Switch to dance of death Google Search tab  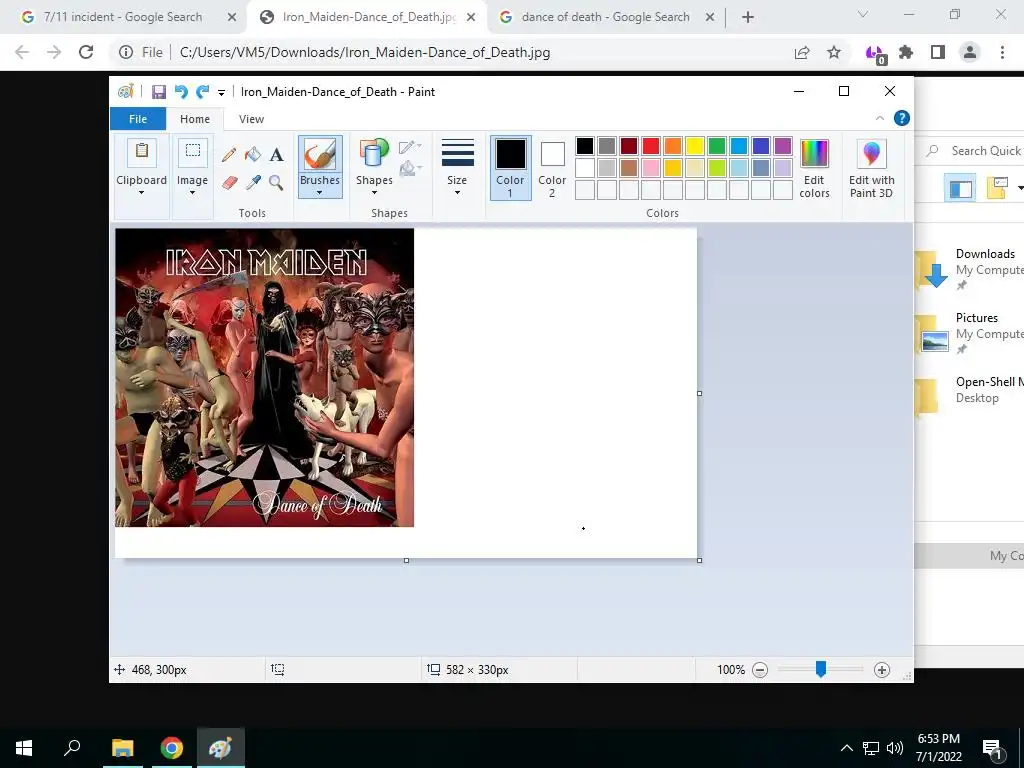(x=606, y=17)
